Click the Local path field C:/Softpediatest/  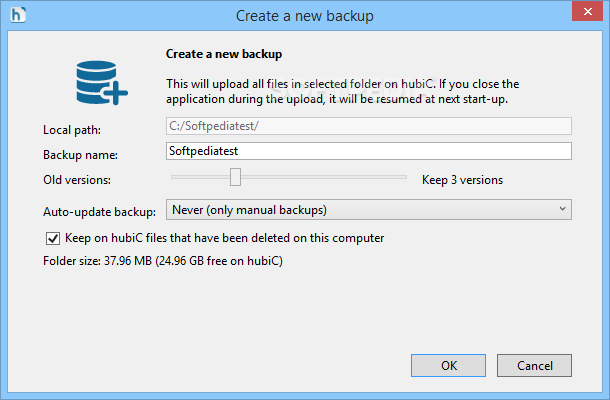pos(368,126)
